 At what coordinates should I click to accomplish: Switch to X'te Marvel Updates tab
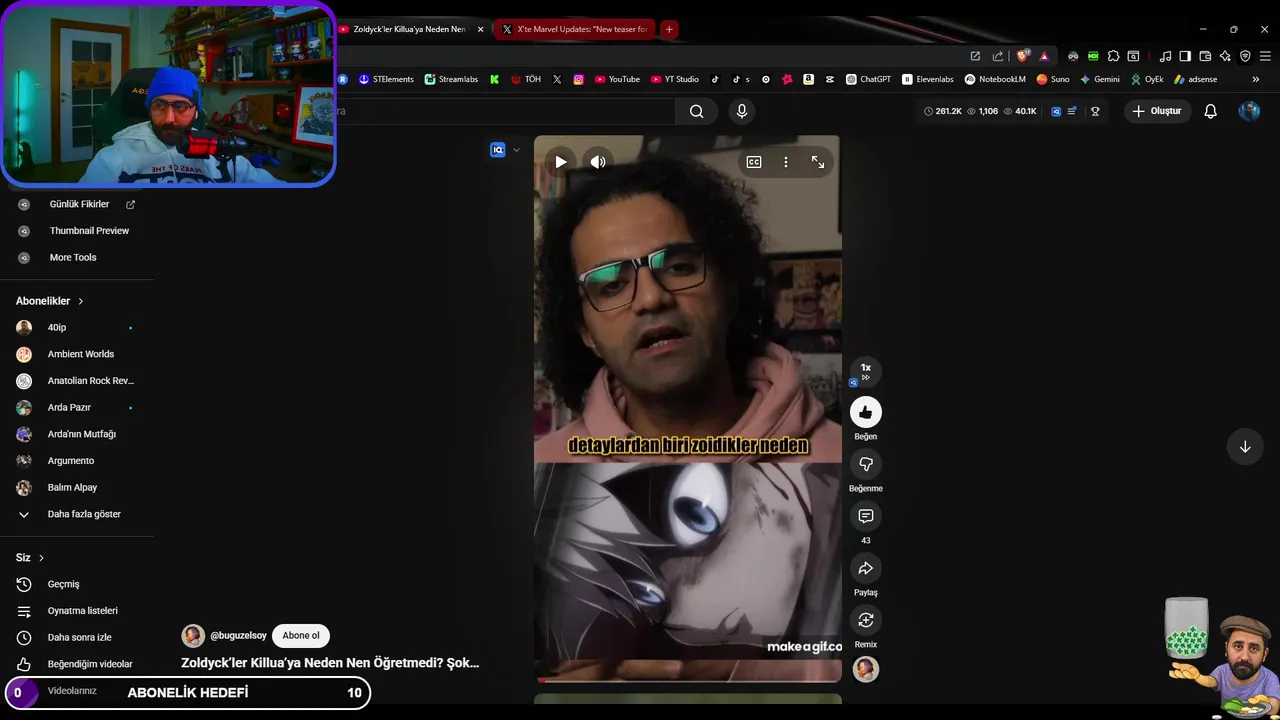[x=575, y=29]
